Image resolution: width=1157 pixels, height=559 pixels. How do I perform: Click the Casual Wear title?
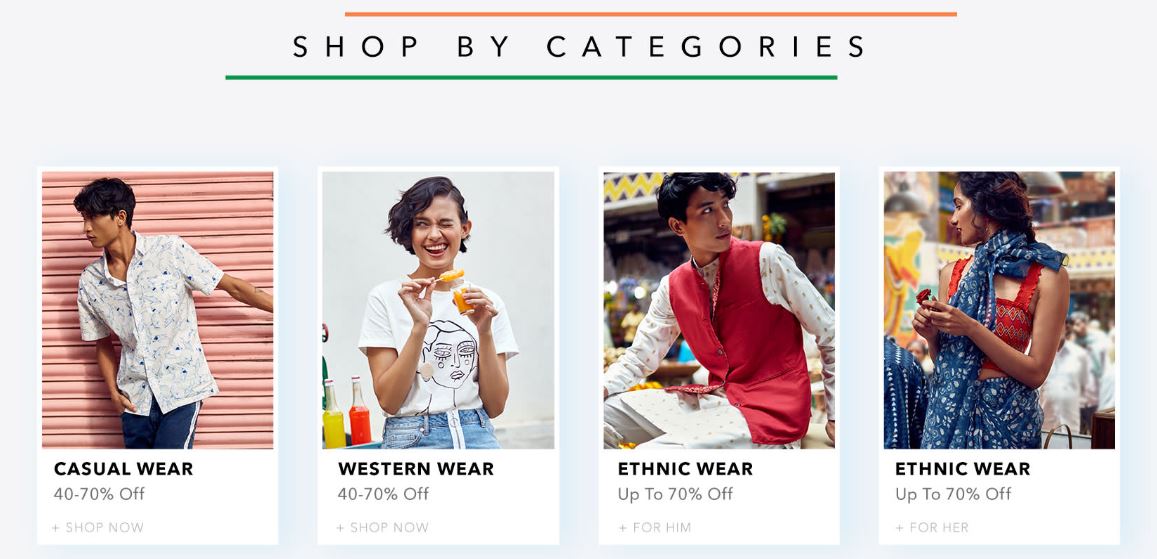123,469
